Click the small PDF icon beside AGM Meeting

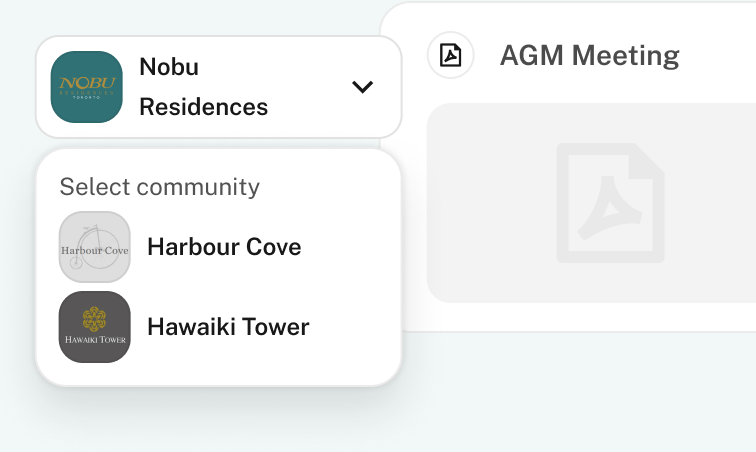point(451,55)
